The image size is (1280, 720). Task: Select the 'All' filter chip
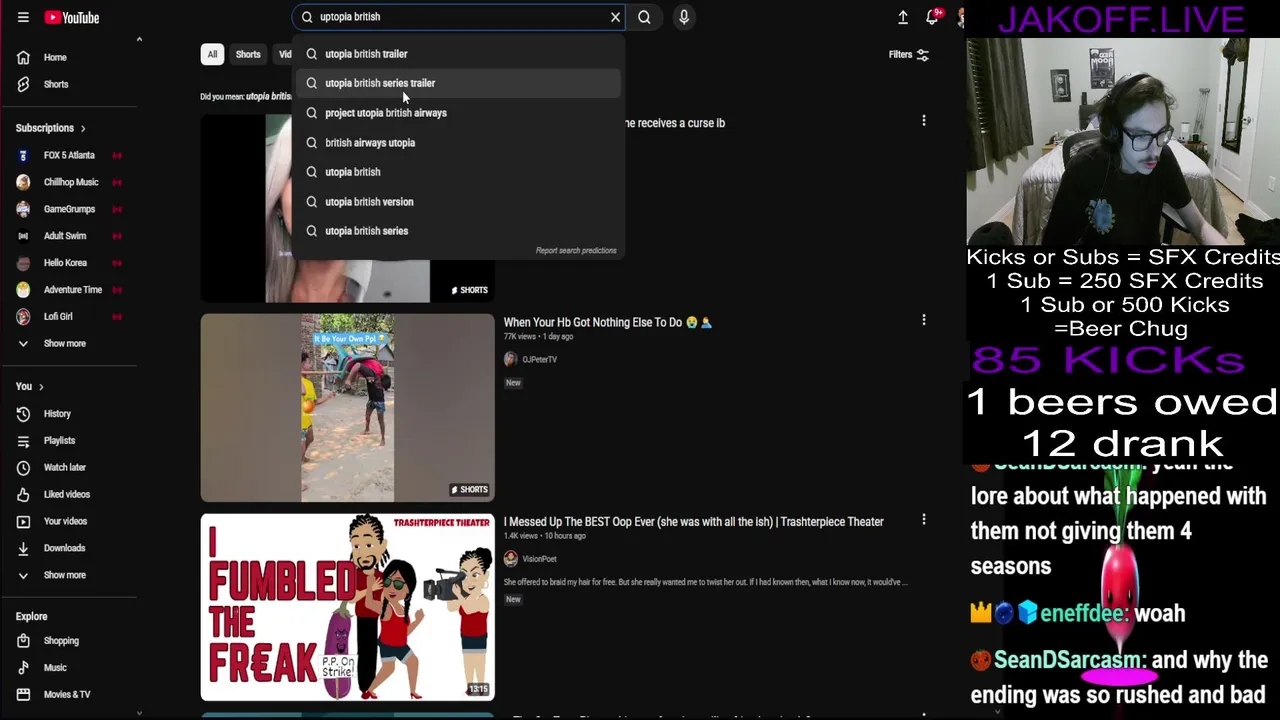pyautogui.click(x=212, y=55)
